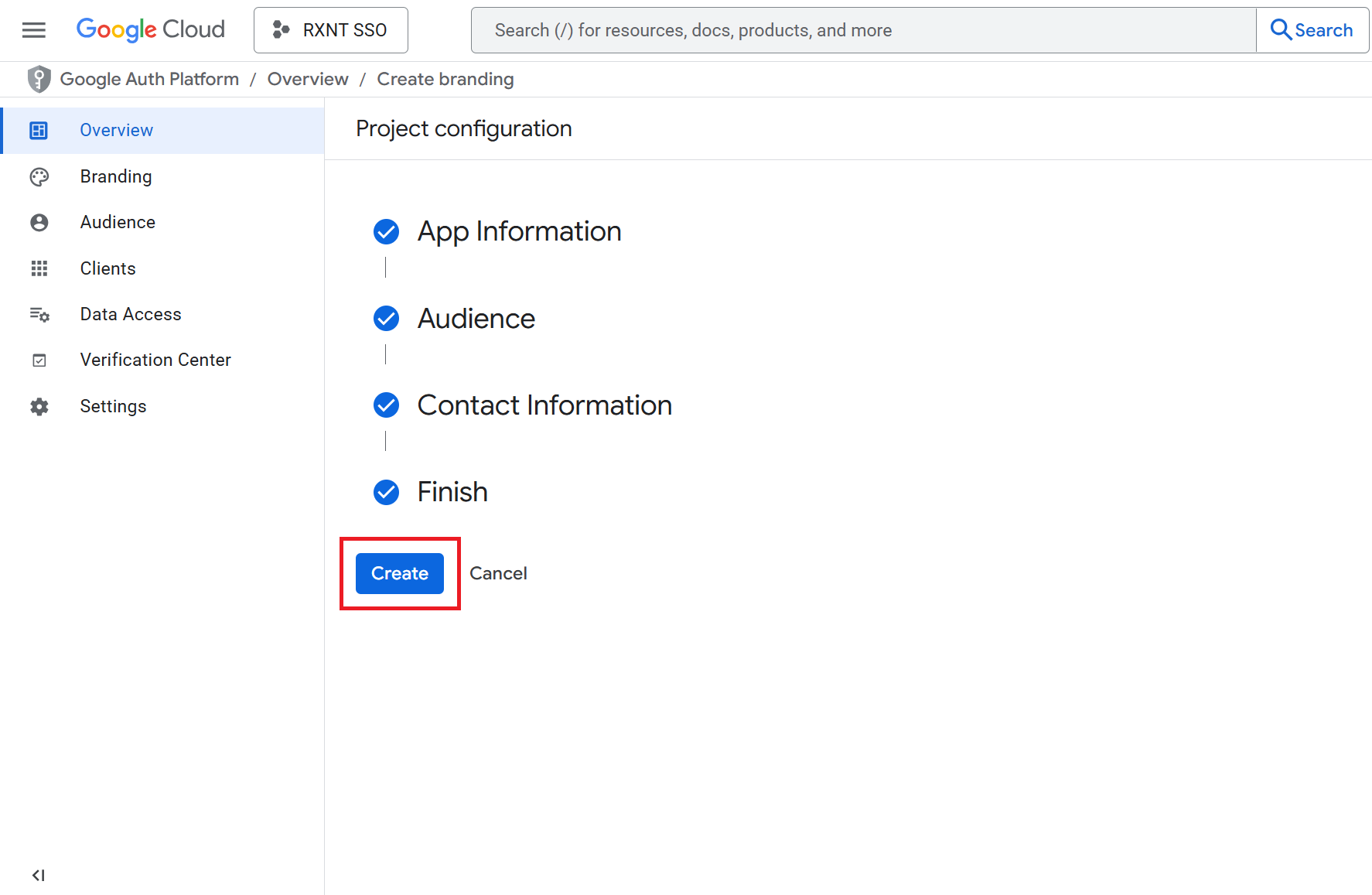The width and height of the screenshot is (1372, 895).
Task: Click the Audience person icon
Action: 39,222
